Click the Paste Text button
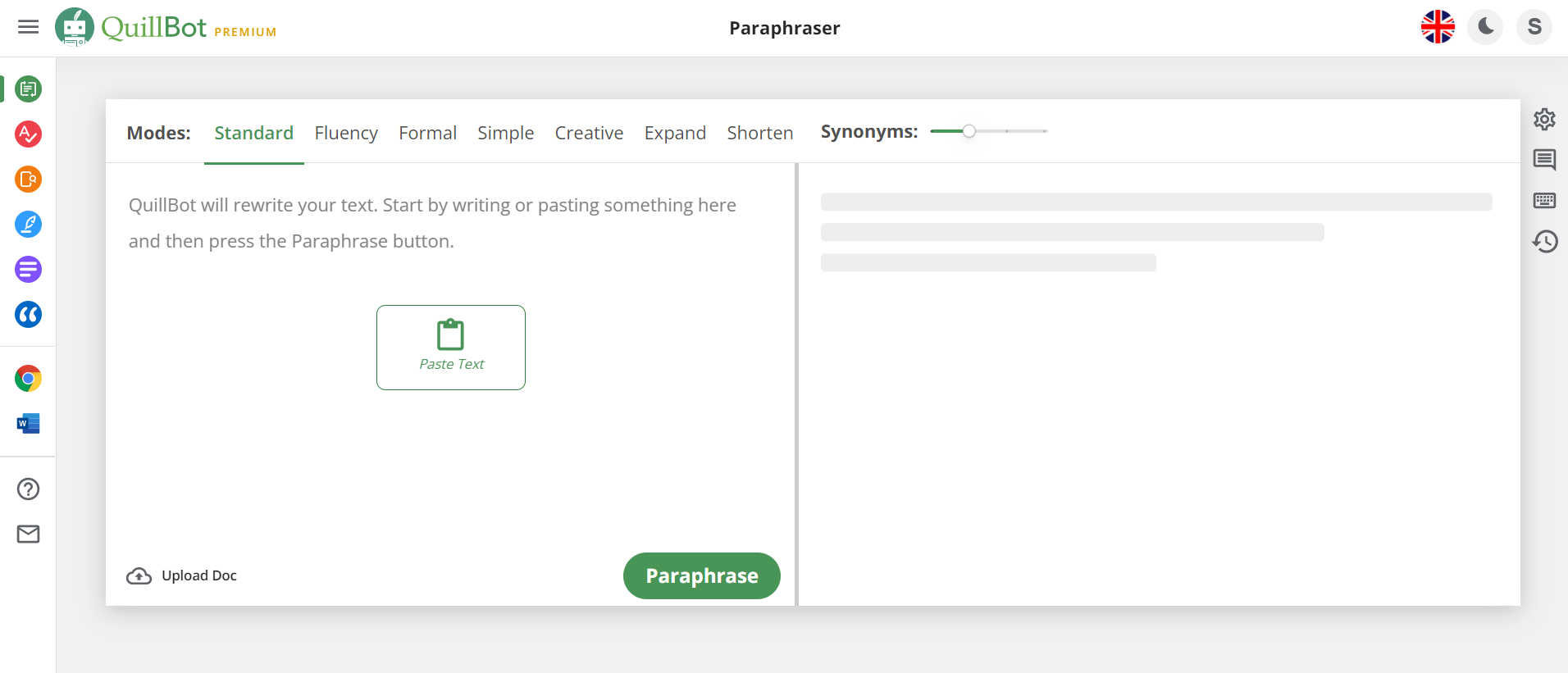Viewport: 1568px width, 673px height. (x=451, y=348)
